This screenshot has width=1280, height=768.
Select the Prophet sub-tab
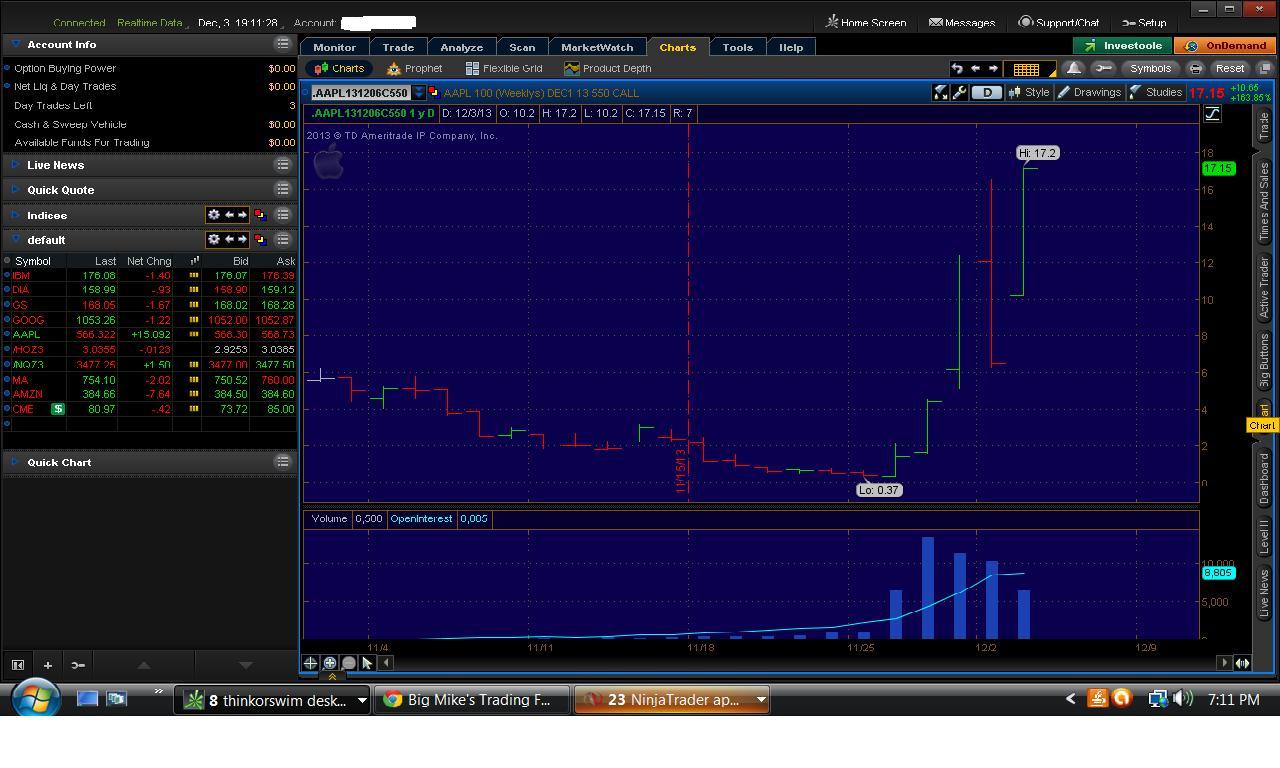coord(414,68)
